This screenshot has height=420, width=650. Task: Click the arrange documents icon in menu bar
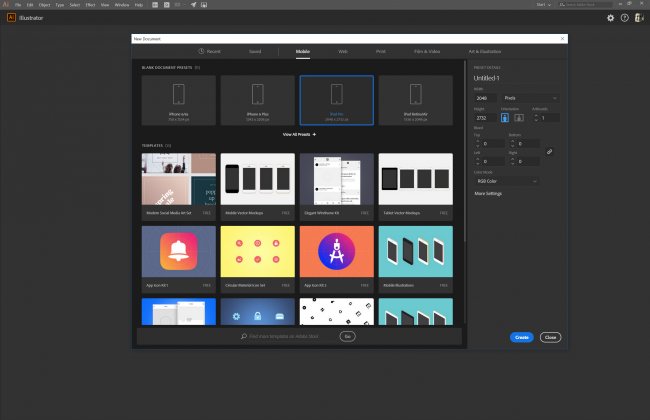coord(178,5)
